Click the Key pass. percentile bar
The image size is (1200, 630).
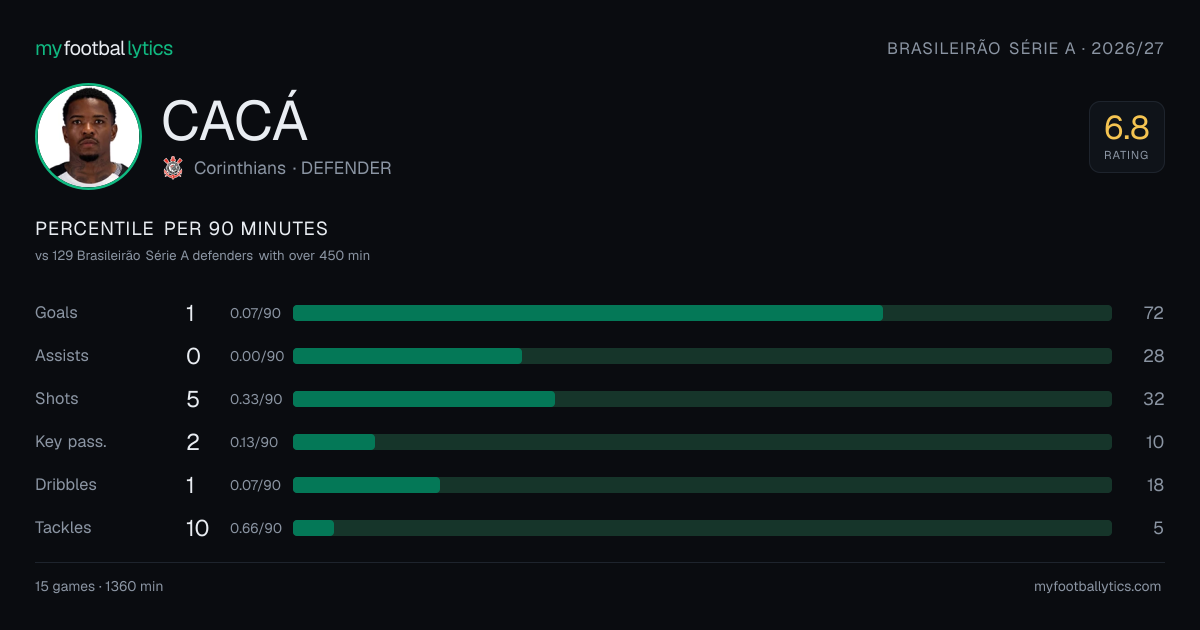702,442
